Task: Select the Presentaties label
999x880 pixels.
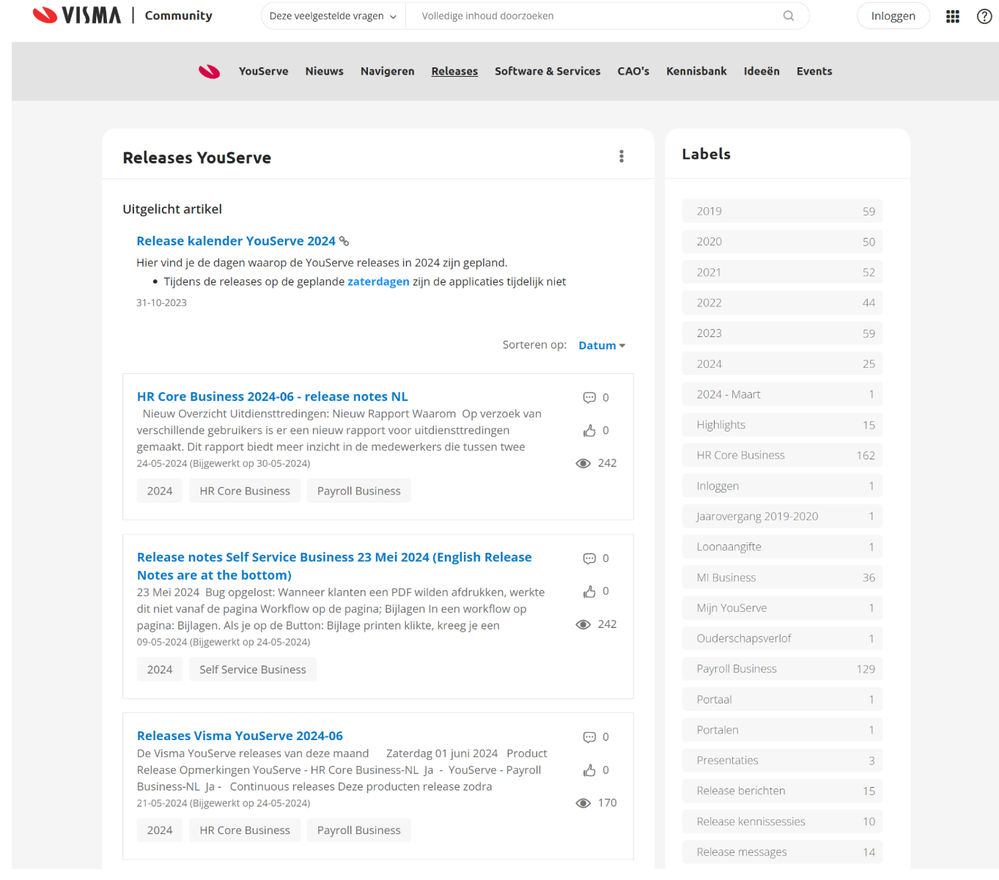Action: point(782,760)
